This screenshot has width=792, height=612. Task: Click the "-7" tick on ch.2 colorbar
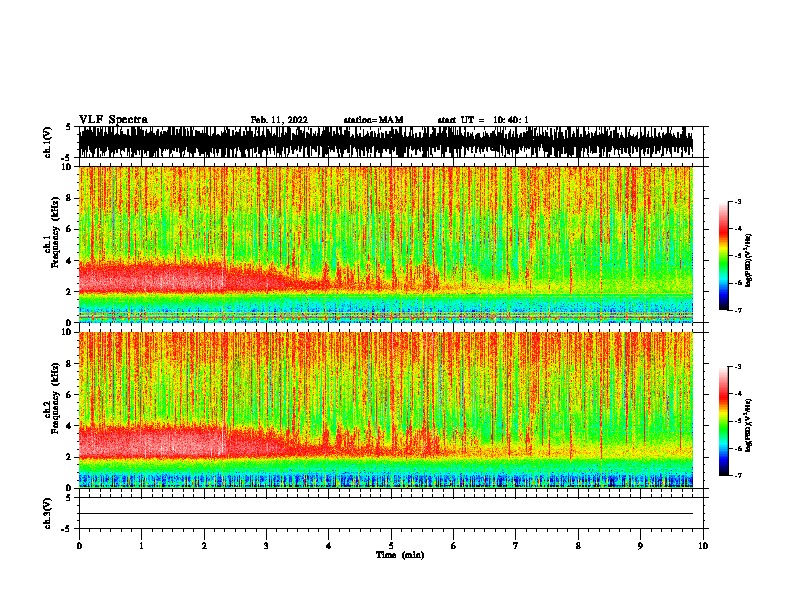click(738, 475)
